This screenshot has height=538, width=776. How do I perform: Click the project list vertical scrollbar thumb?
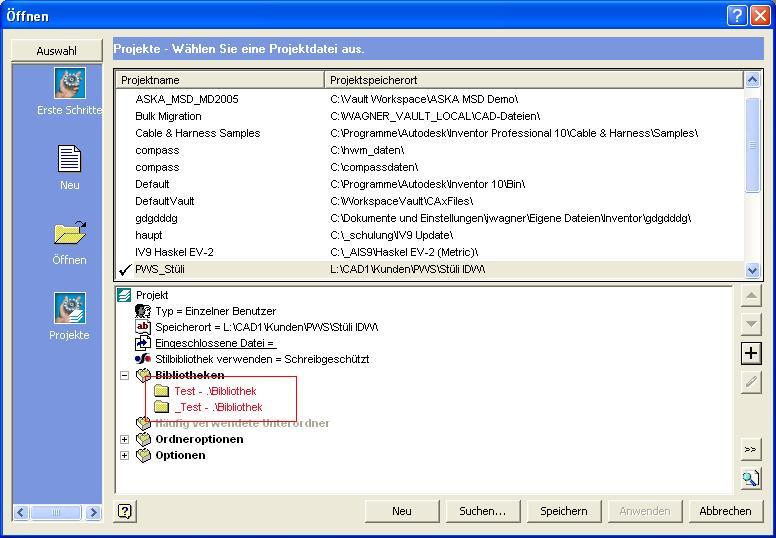[x=752, y=145]
